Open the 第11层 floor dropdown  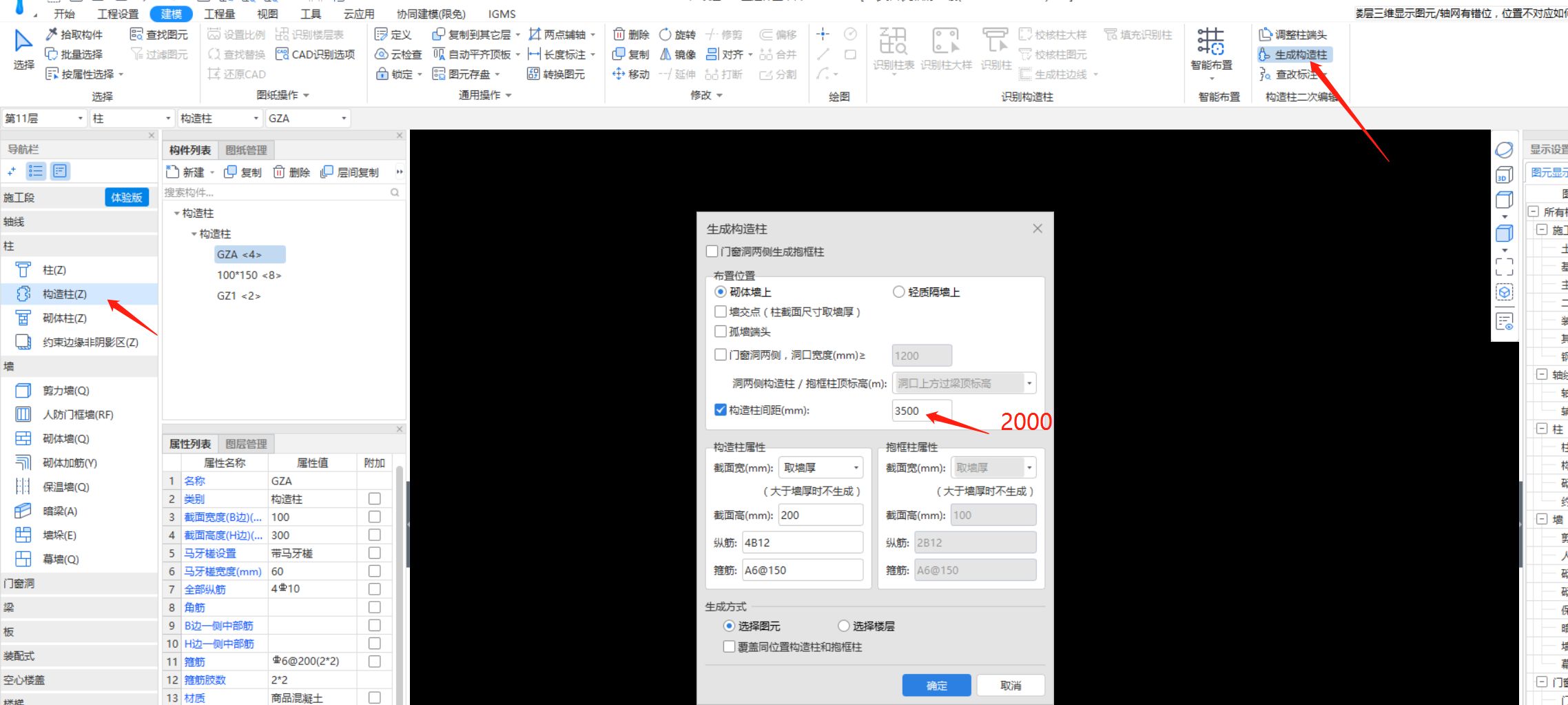click(44, 119)
